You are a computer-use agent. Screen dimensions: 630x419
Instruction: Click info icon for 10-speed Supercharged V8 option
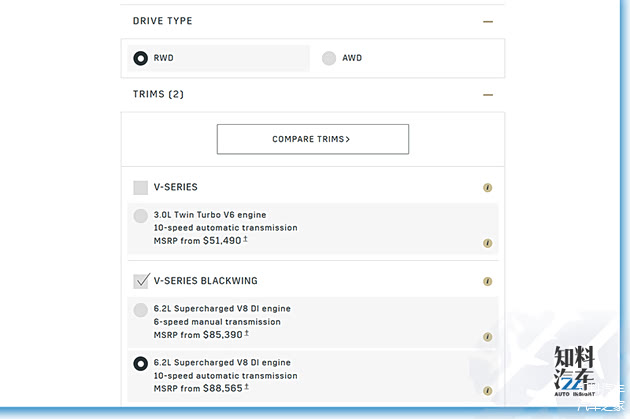click(x=488, y=391)
